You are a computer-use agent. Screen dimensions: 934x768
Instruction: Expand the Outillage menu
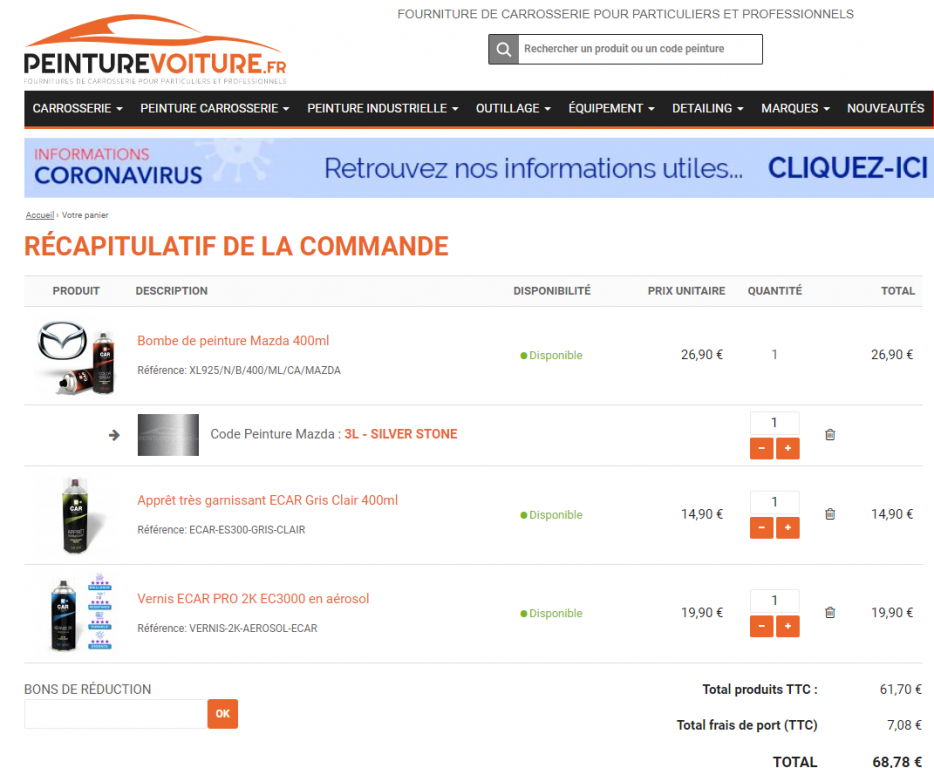tap(513, 108)
